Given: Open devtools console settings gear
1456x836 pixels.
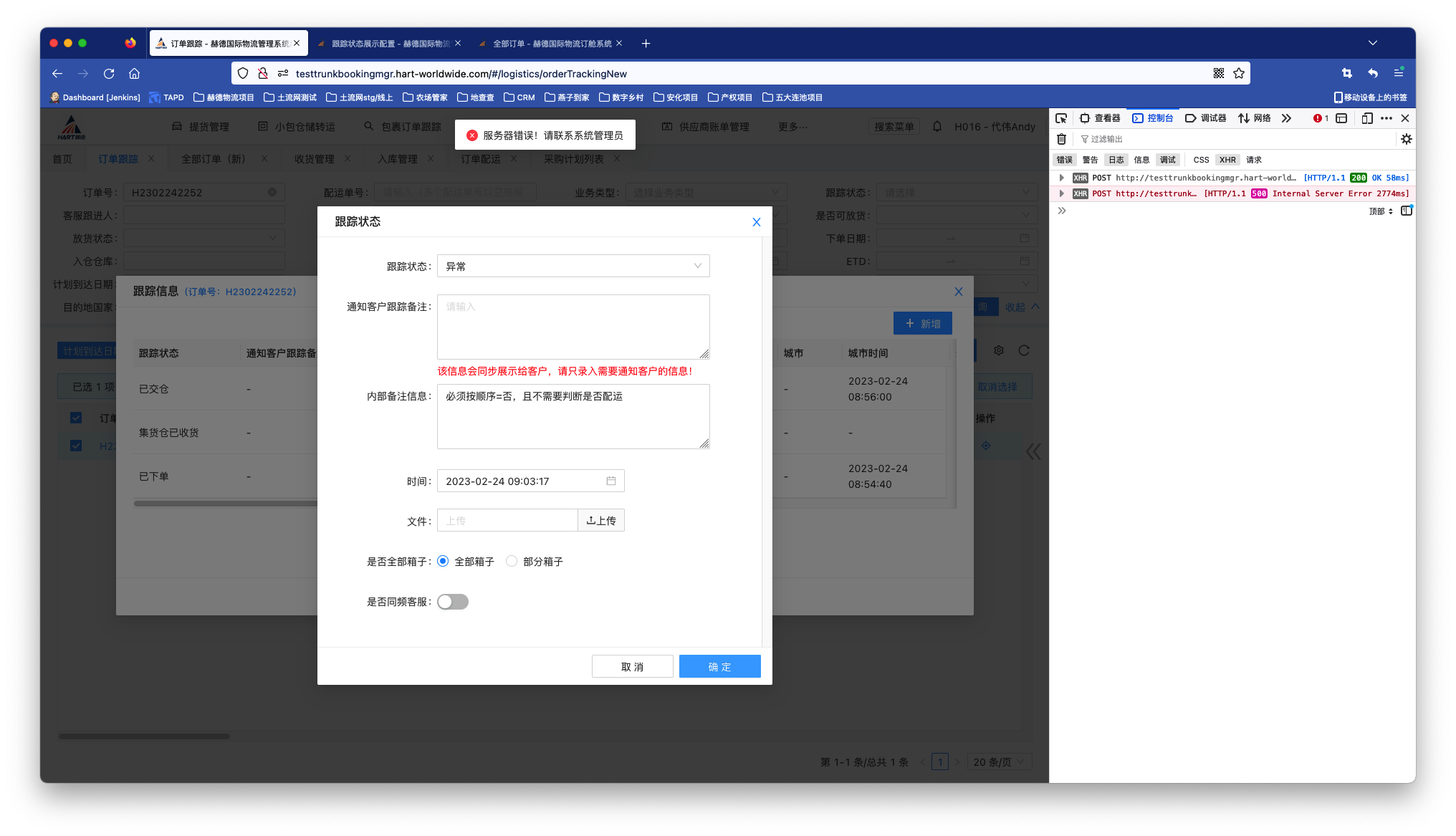Looking at the screenshot, I should click(1406, 139).
